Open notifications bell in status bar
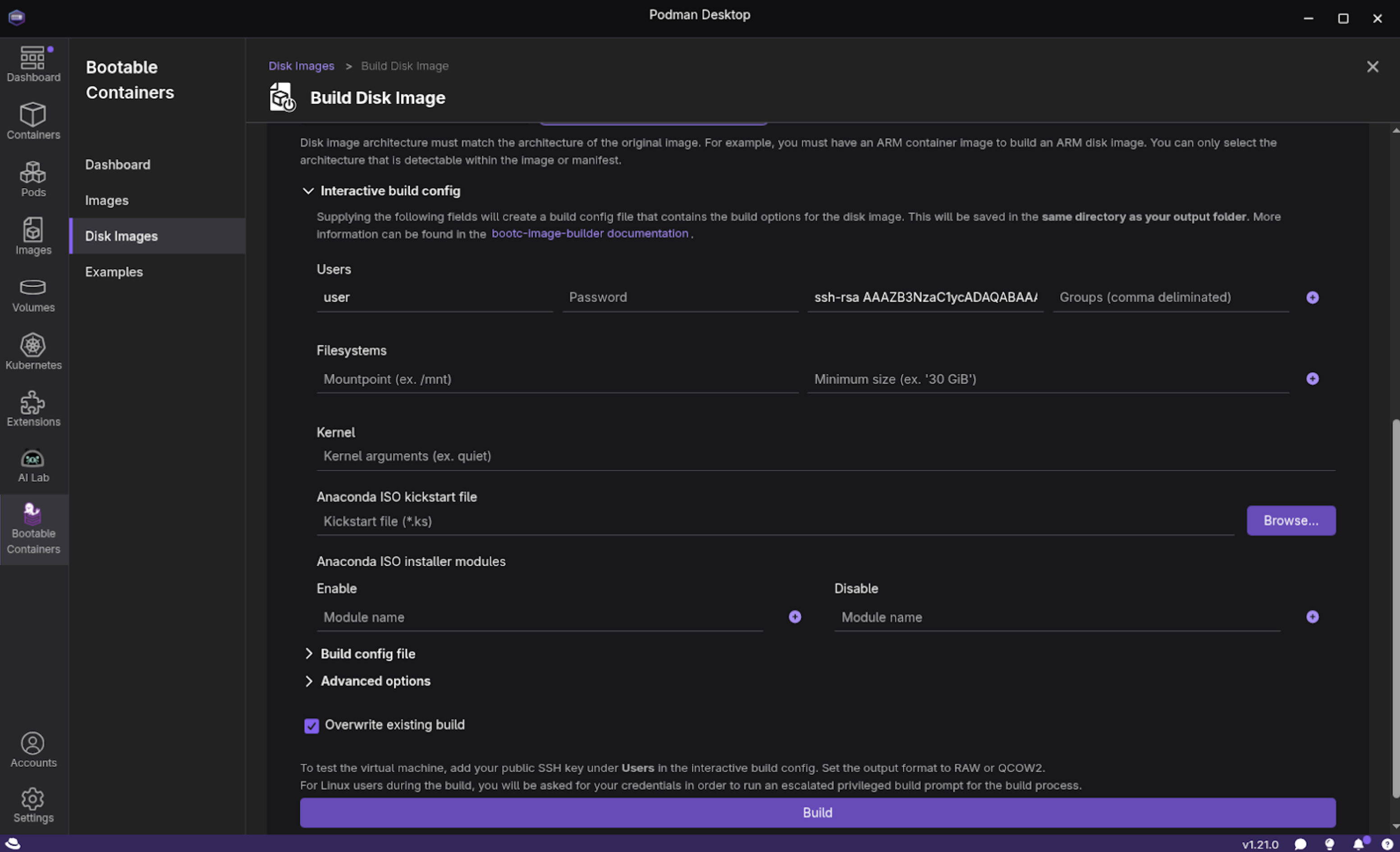Image resolution: width=1400 pixels, height=852 pixels. click(1358, 844)
